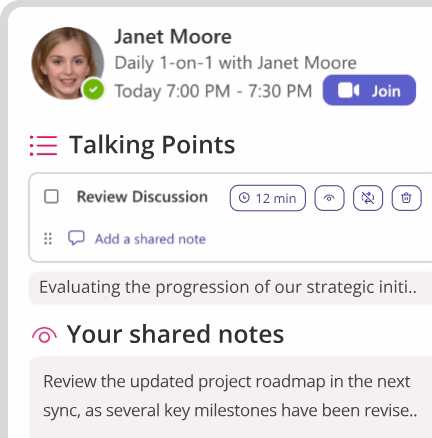
Task: Click Janet Moore's profile avatar
Action: coord(68,63)
